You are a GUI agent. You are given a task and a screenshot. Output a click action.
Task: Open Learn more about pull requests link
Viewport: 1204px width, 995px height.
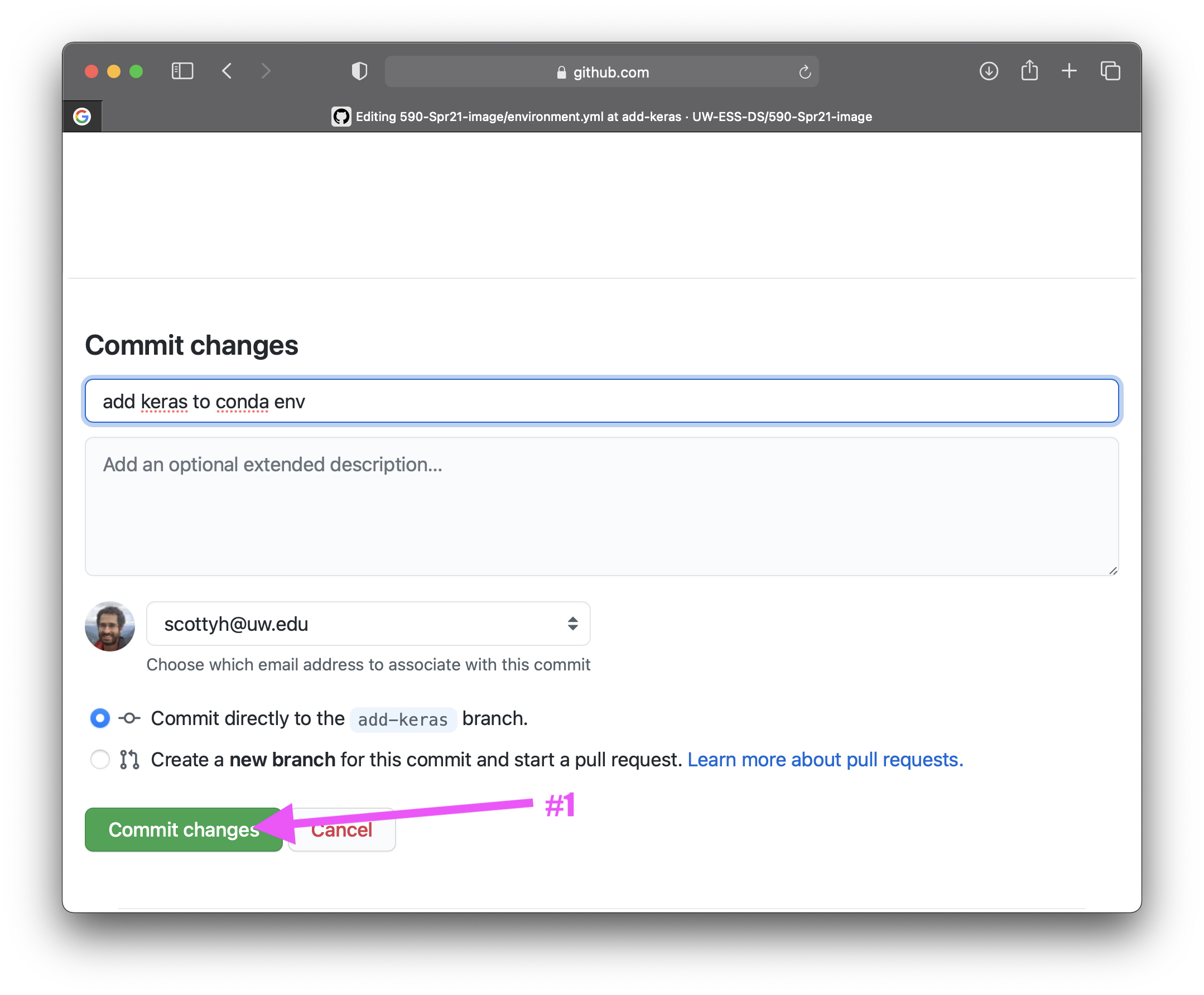coord(825,760)
